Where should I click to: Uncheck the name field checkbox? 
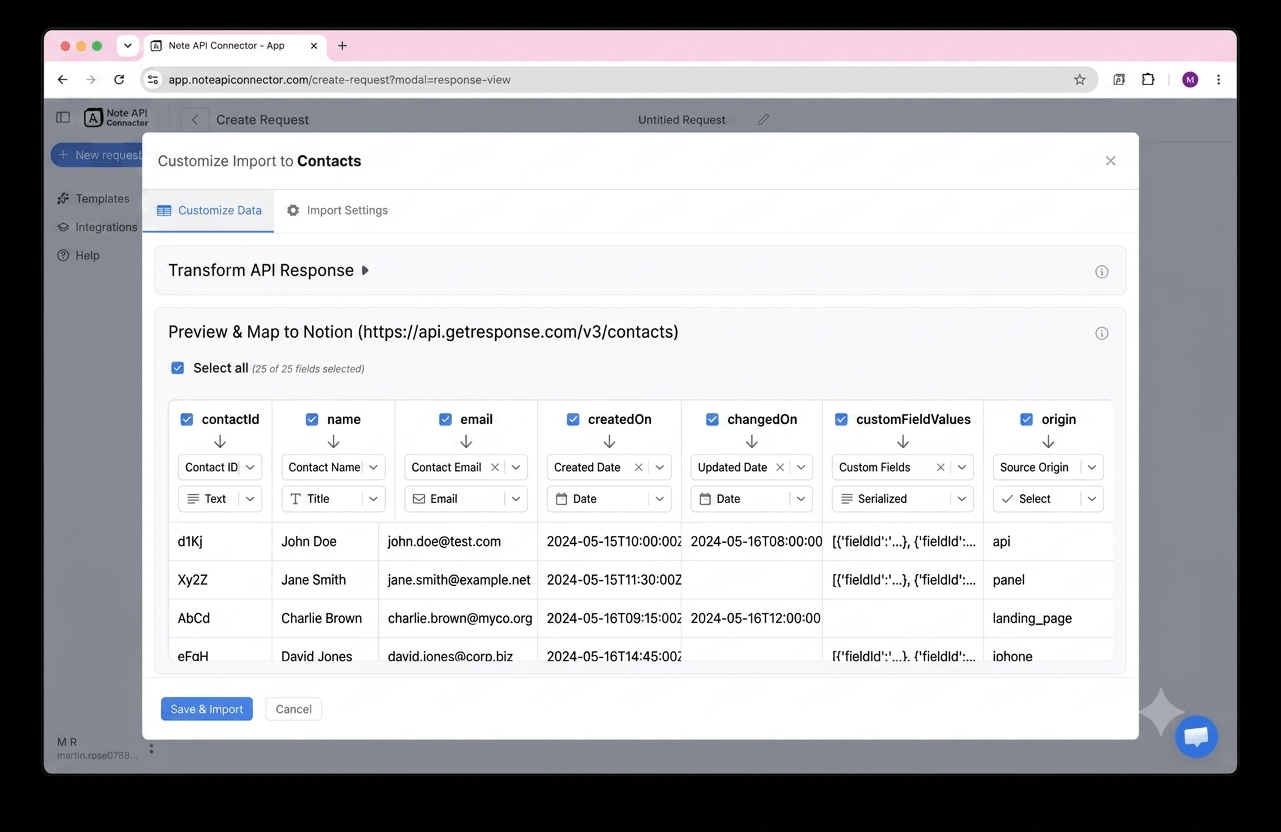pos(312,419)
